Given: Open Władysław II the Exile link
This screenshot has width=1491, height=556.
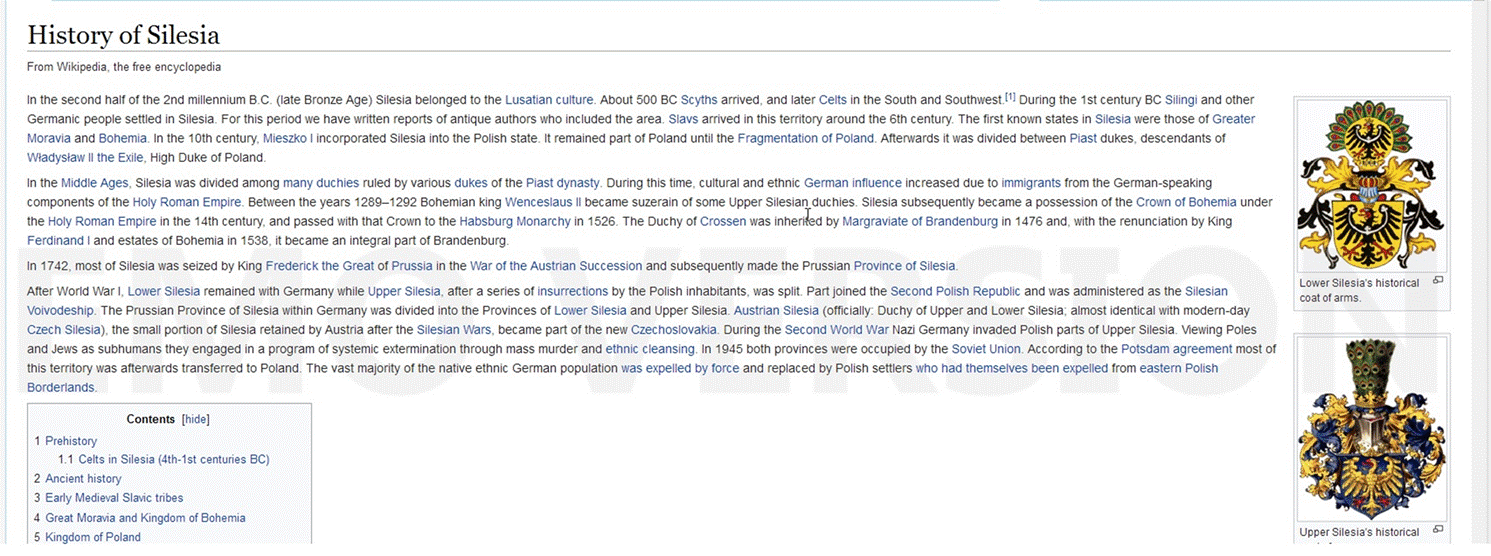Looking at the screenshot, I should point(85,157).
